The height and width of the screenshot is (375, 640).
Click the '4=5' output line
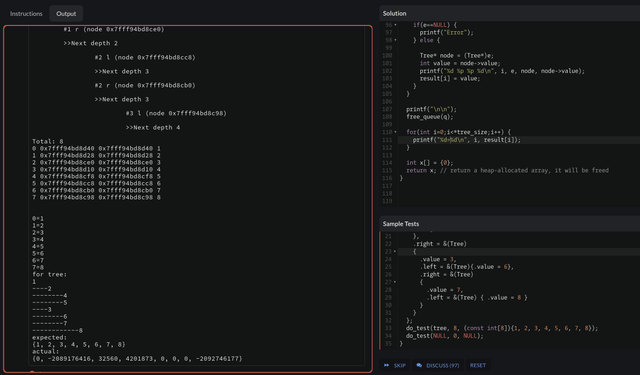coord(38,246)
